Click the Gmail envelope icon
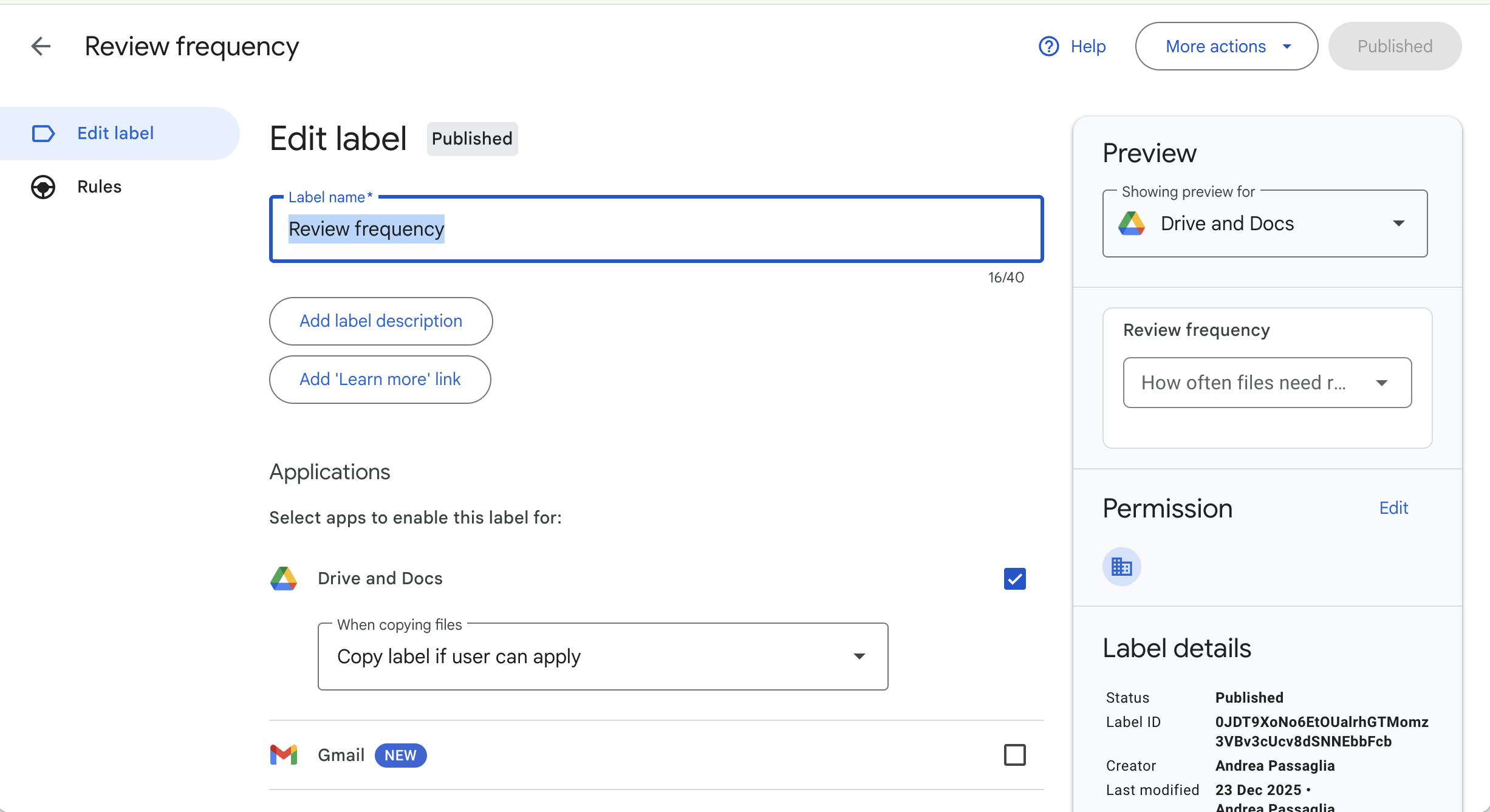Screen dimensions: 1490x812 (x=284, y=755)
